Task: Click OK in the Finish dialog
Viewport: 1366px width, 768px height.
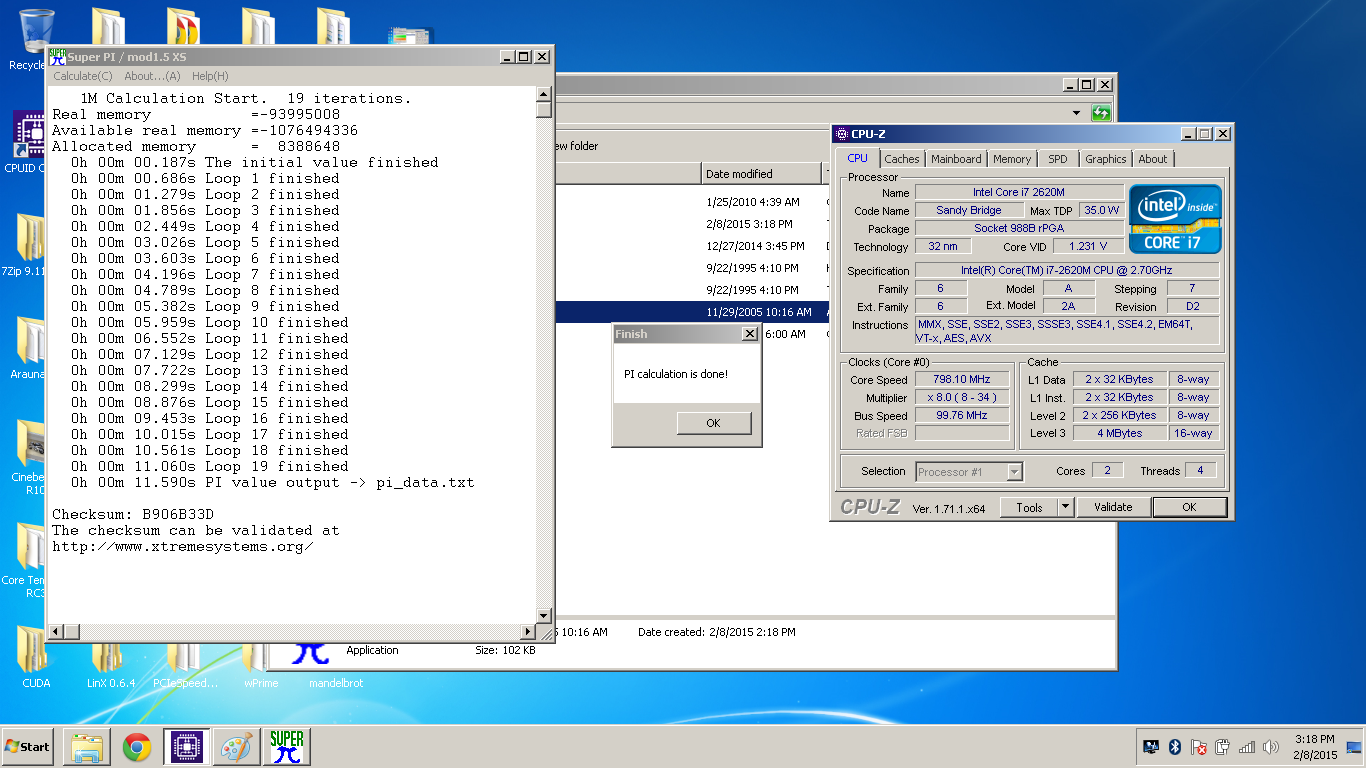Action: 713,423
